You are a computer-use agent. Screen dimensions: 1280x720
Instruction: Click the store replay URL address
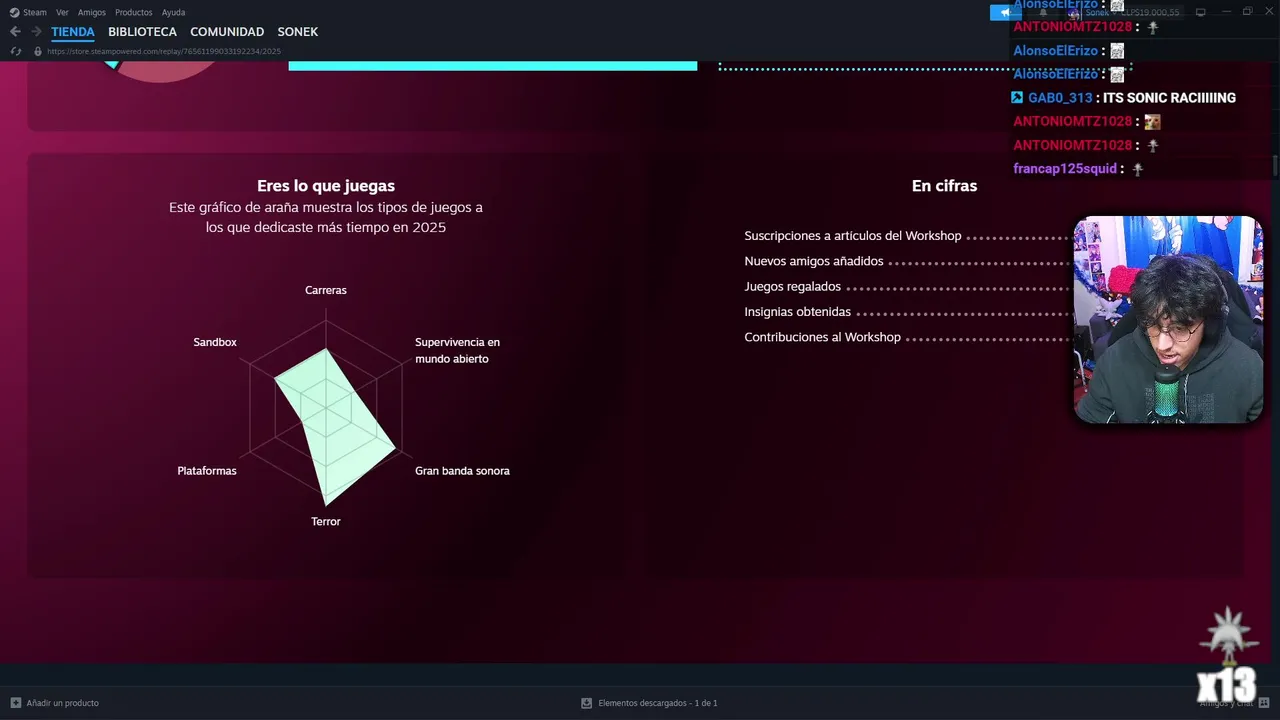tap(164, 51)
